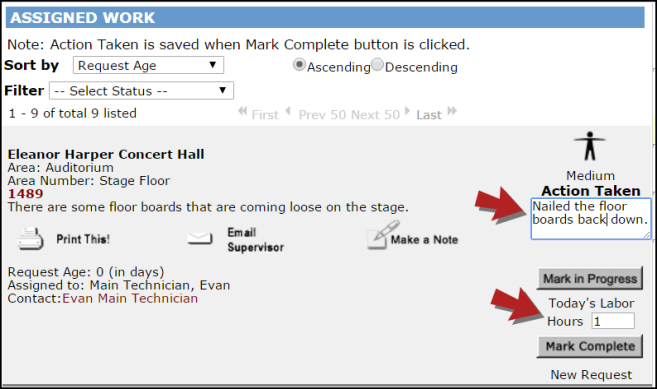Click the printer icon
This screenshot has width=657, height=389.
point(30,239)
